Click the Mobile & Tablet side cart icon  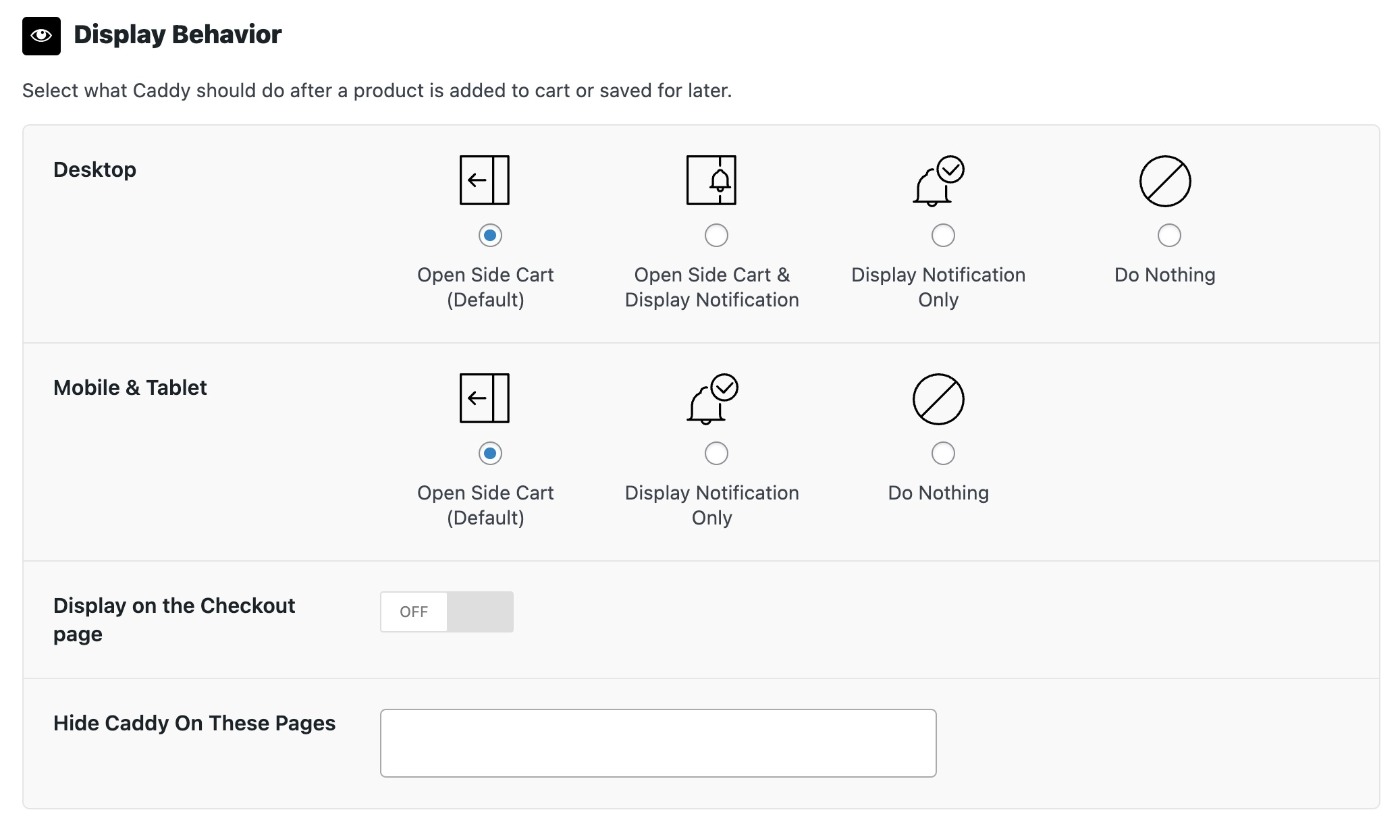pyautogui.click(x=485, y=398)
